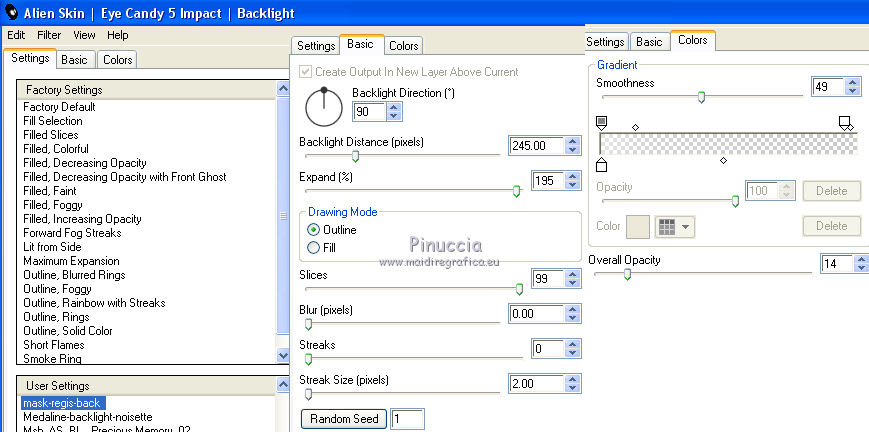Viewport: 869px width, 432px height.
Task: Open the View menu
Action: point(84,35)
